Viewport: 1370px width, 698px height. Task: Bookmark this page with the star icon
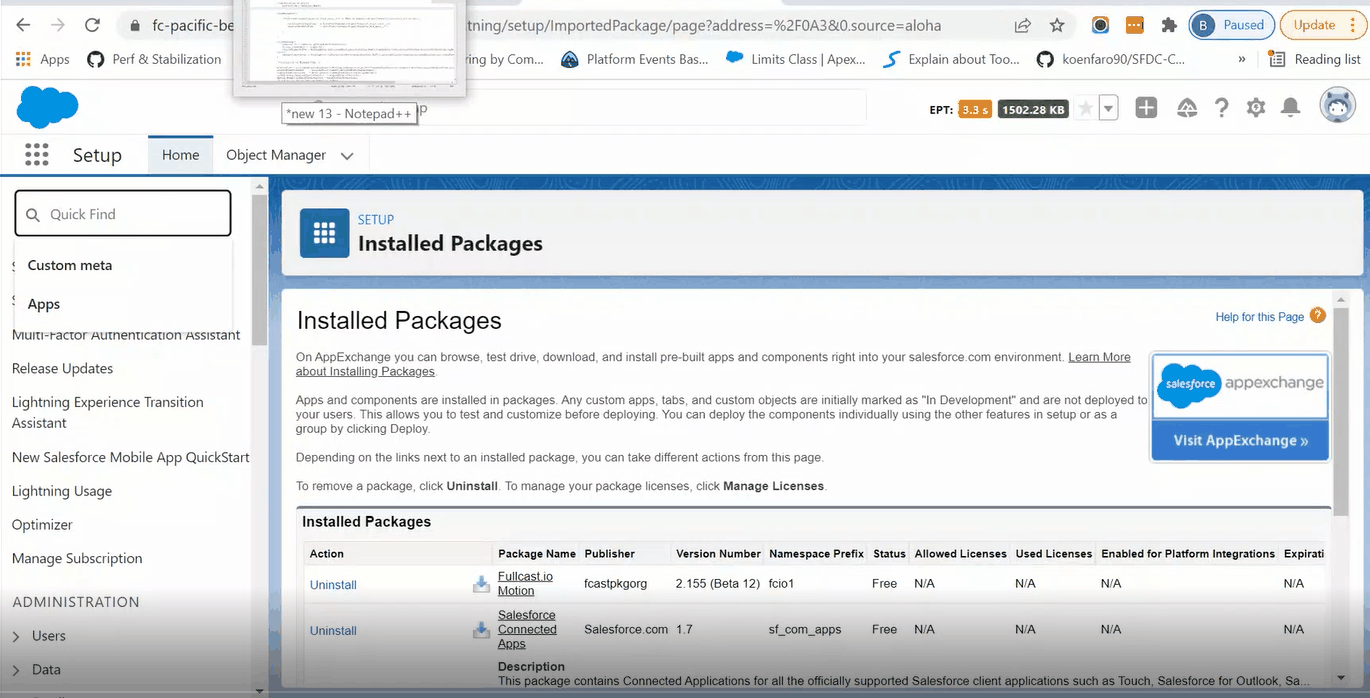click(1057, 25)
